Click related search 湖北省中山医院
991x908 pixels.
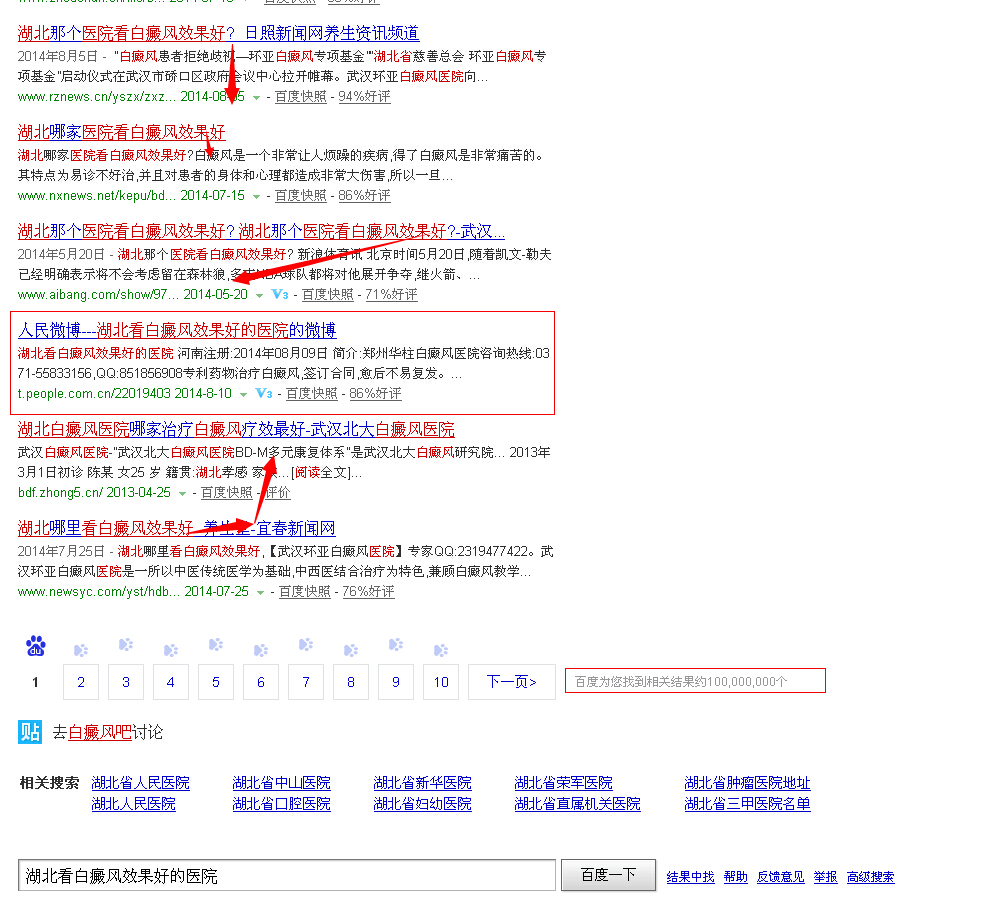(x=281, y=783)
